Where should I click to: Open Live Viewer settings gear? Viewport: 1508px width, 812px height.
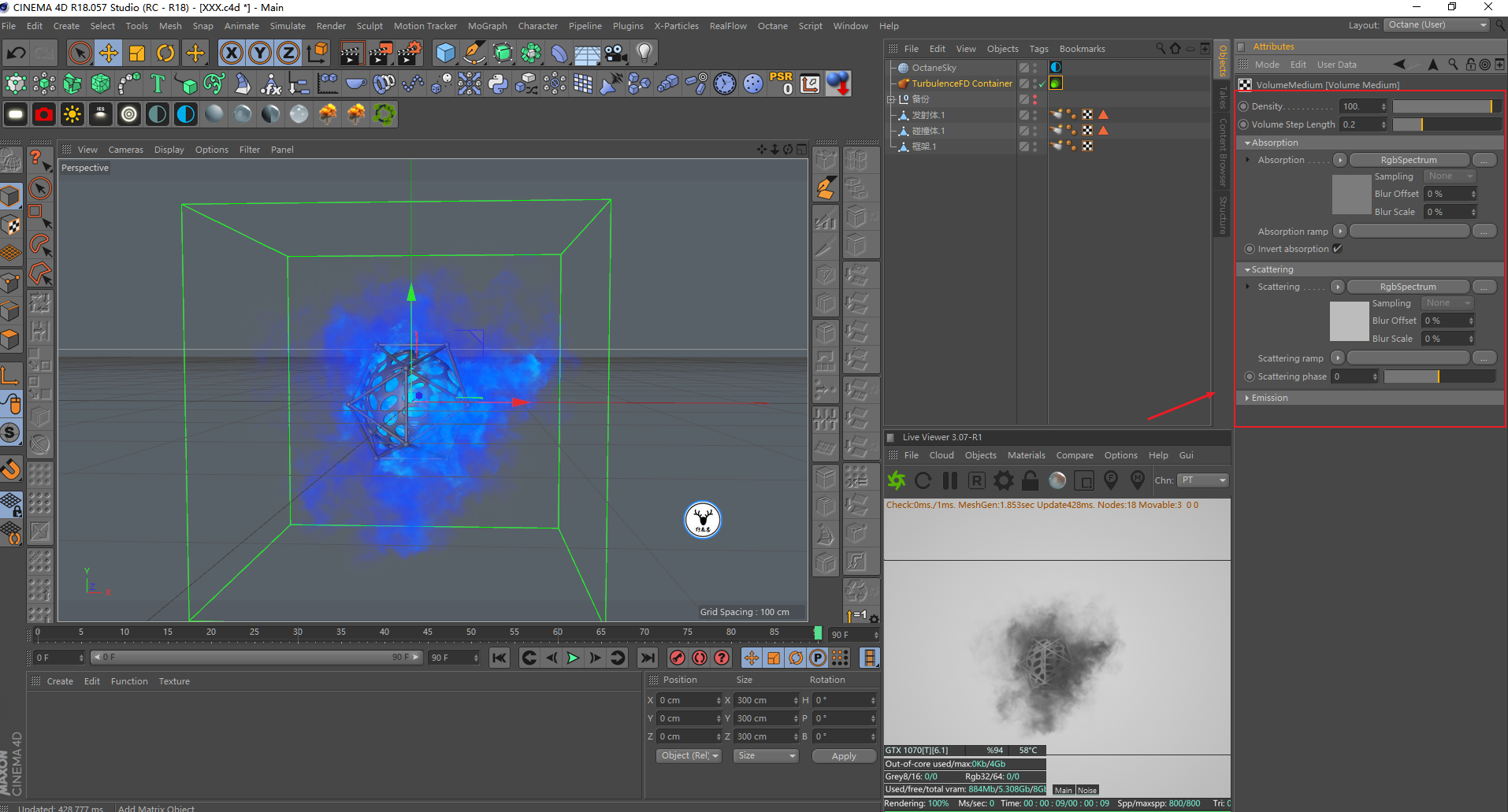(x=1004, y=480)
